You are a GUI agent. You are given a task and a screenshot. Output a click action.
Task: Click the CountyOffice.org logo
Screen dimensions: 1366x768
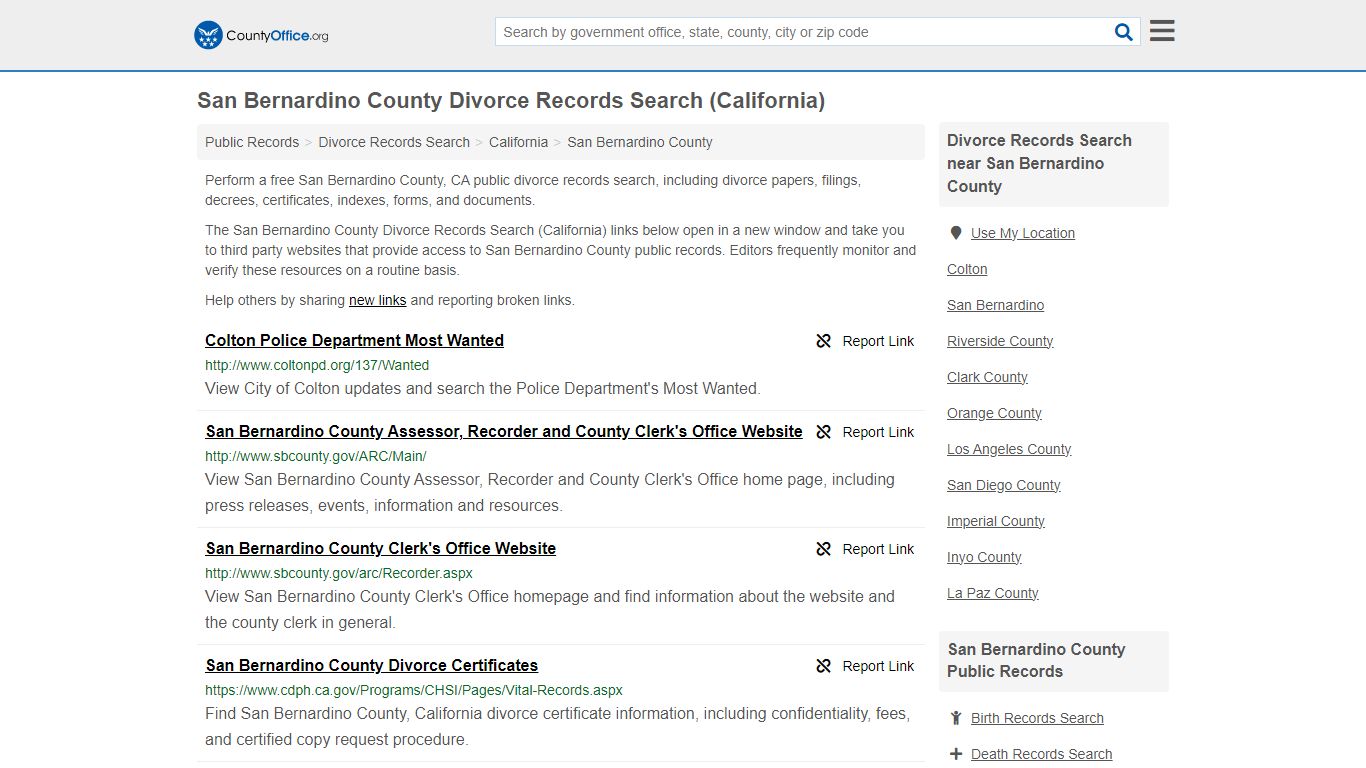point(261,35)
